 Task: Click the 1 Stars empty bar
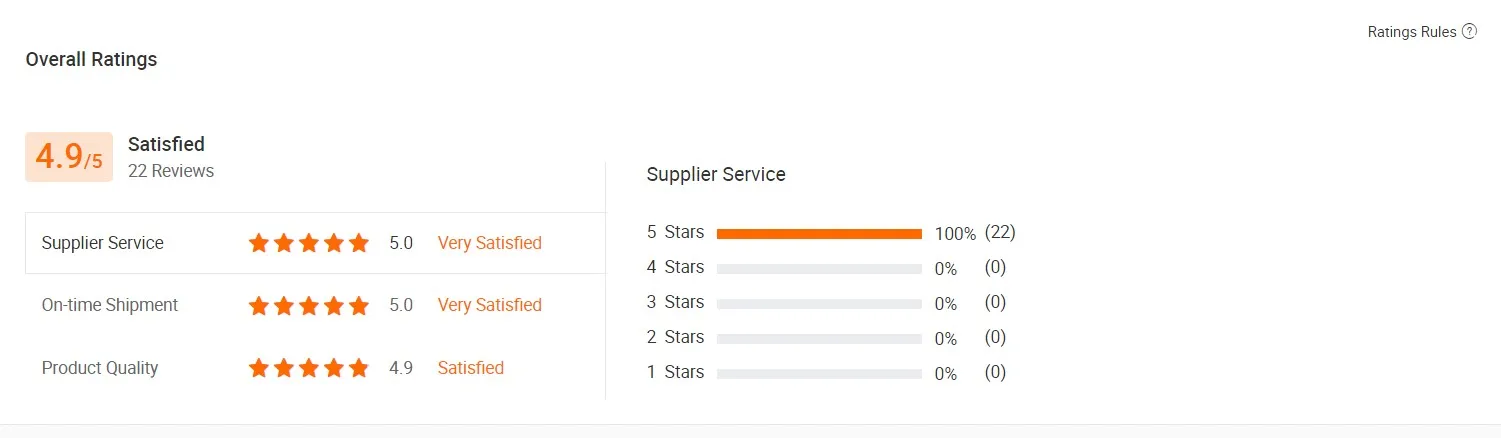pos(819,374)
